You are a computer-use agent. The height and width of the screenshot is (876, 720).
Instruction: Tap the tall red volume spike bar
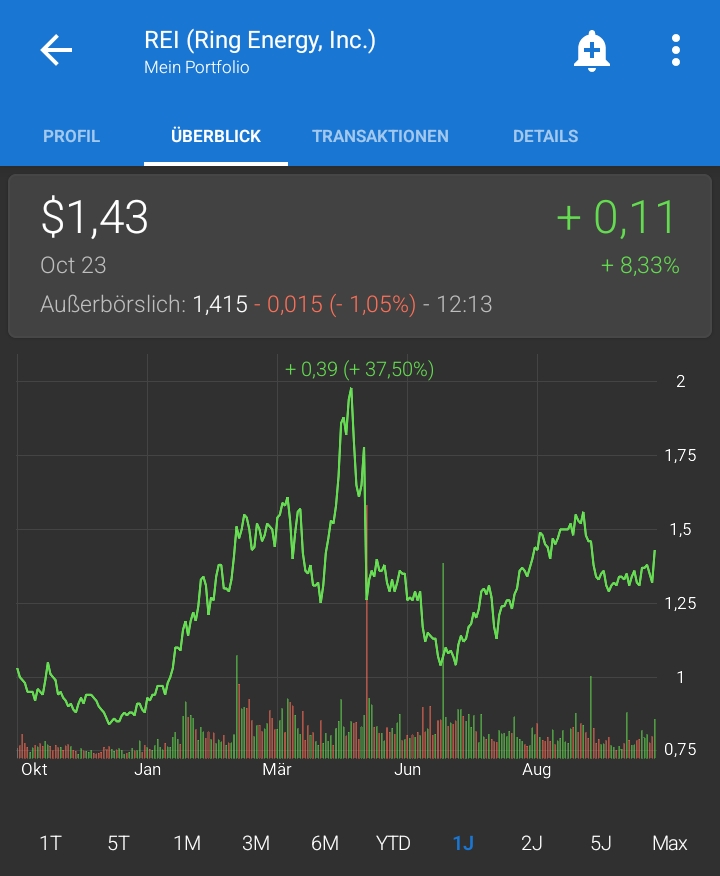coord(367,631)
